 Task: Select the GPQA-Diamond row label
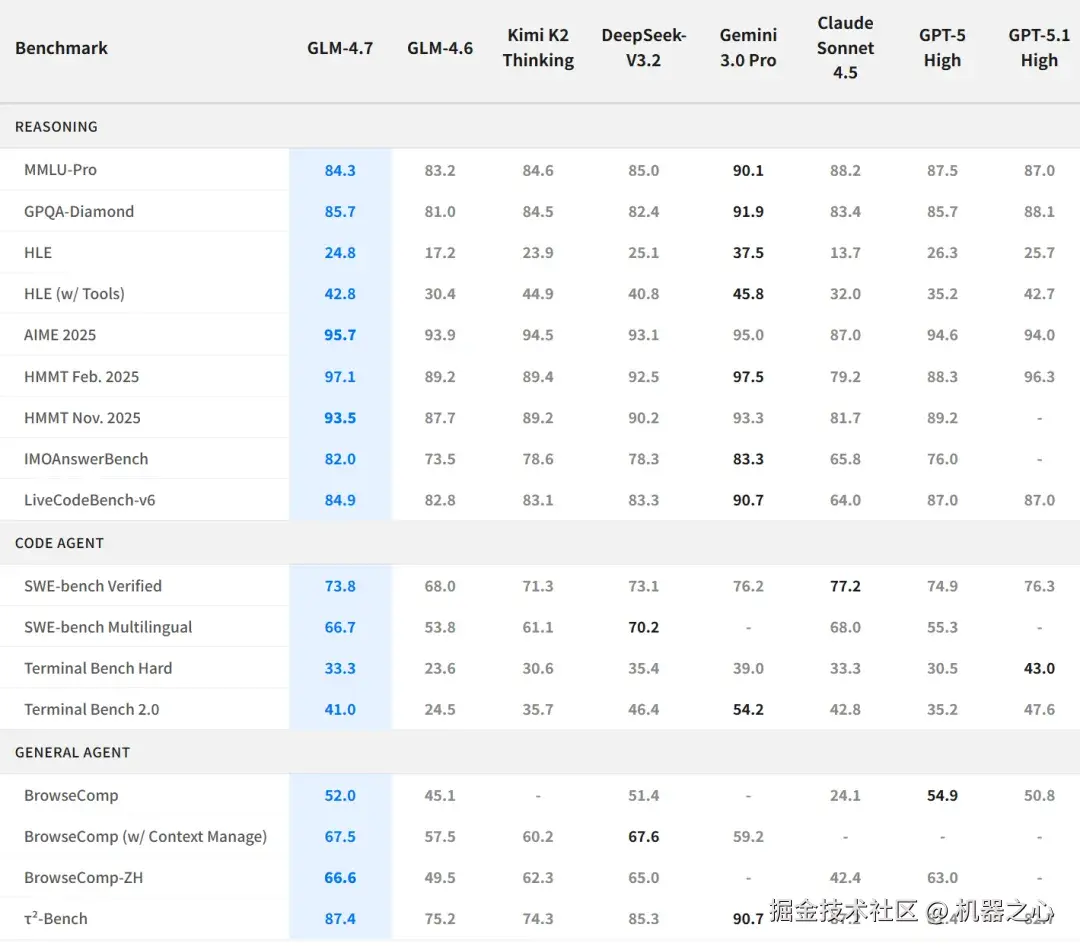(x=79, y=211)
